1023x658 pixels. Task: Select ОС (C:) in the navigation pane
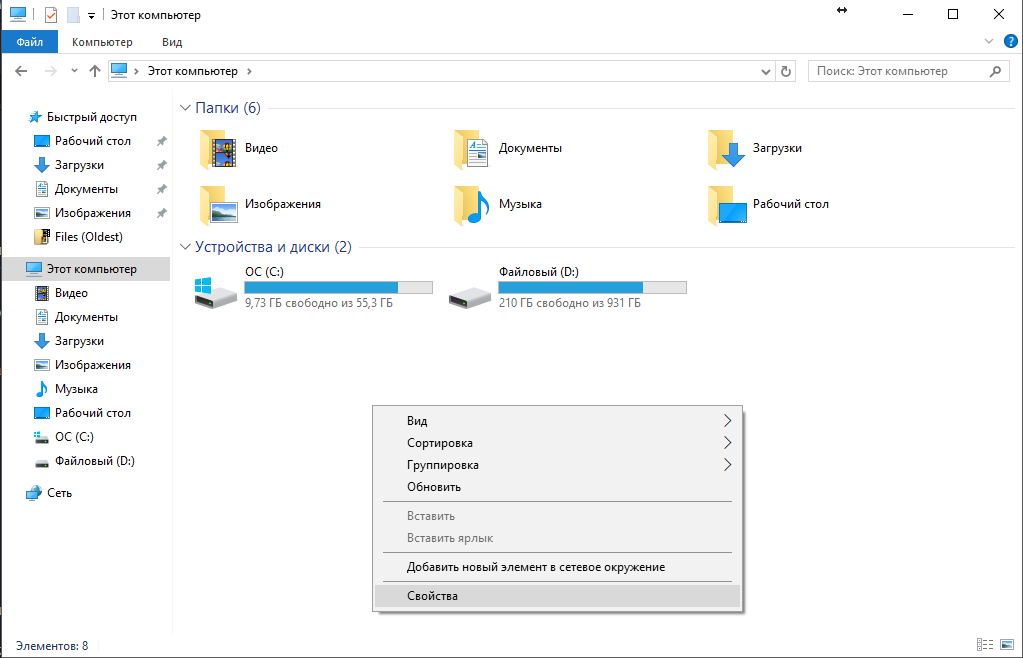pos(64,437)
